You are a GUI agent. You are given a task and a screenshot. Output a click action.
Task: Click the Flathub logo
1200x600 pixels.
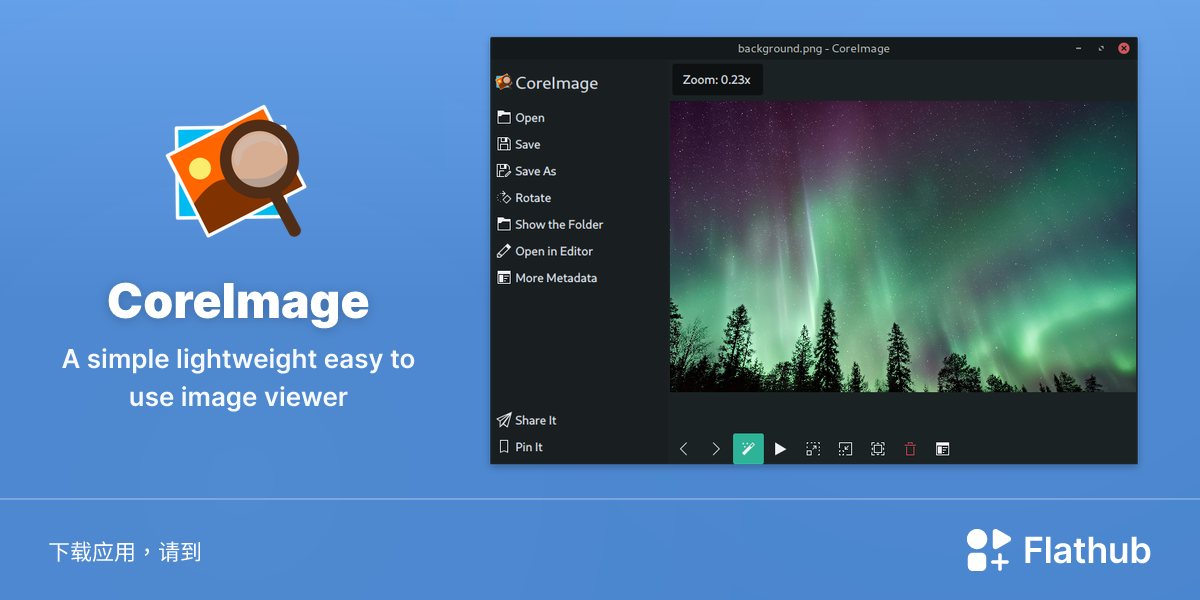tap(1059, 550)
